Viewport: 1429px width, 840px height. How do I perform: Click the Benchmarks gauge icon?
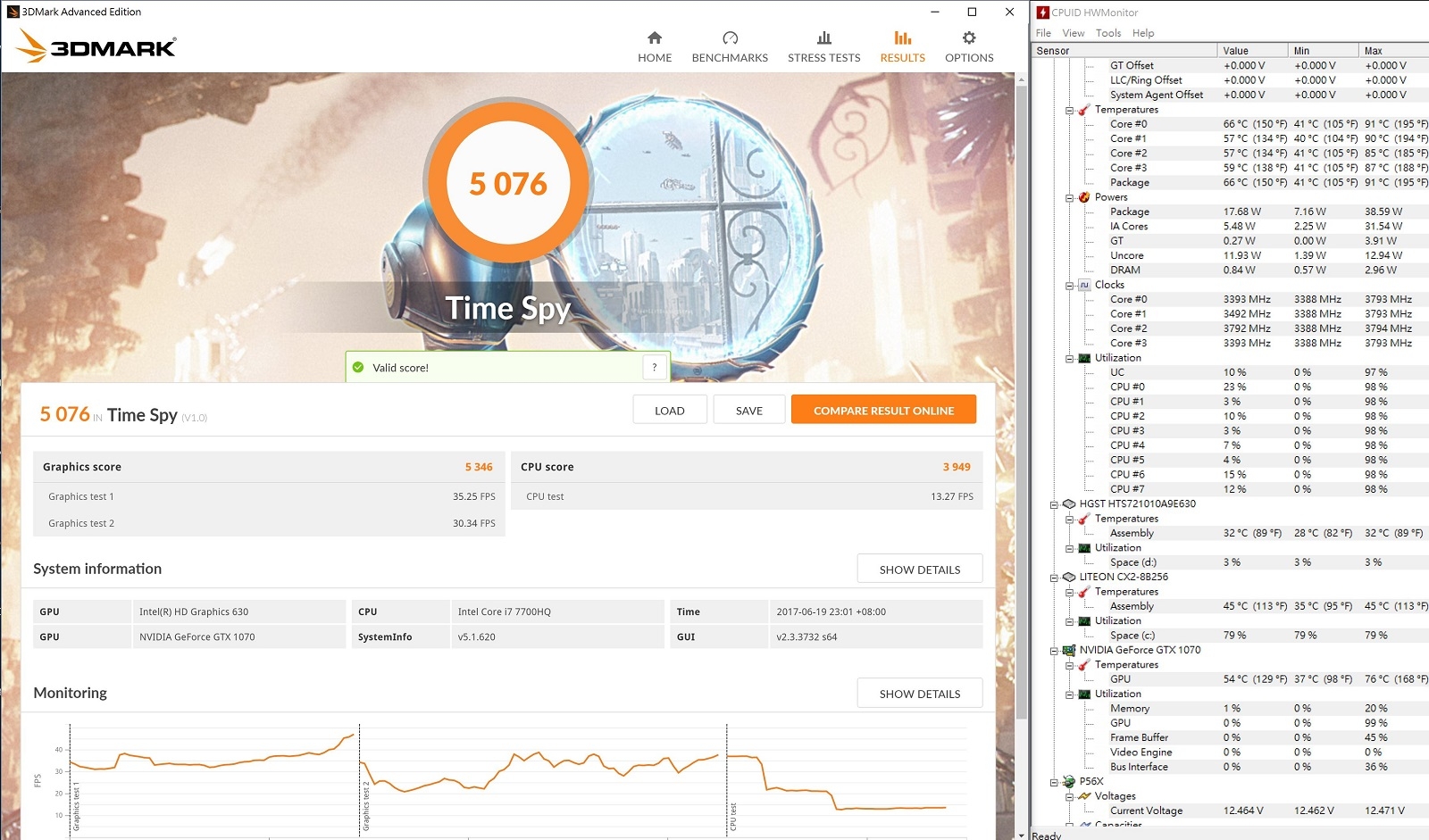click(730, 37)
